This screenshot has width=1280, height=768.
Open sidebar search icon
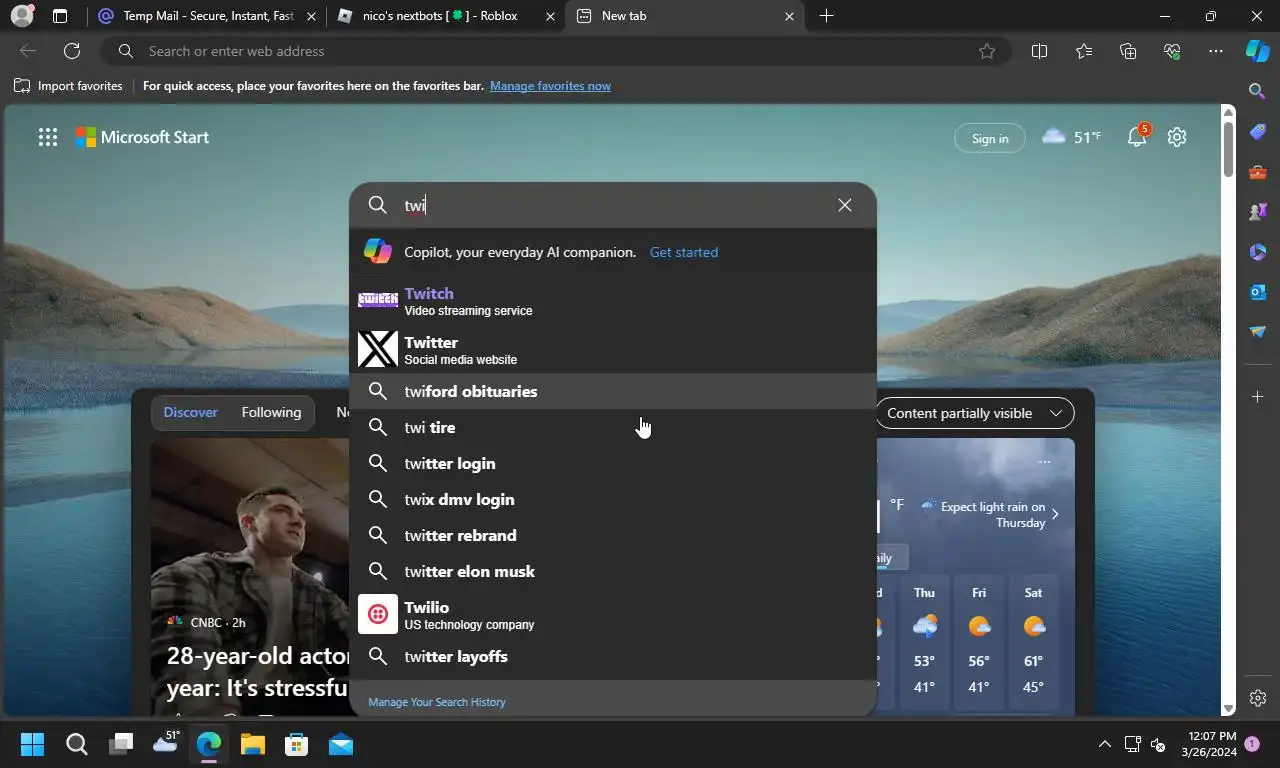(x=1258, y=91)
